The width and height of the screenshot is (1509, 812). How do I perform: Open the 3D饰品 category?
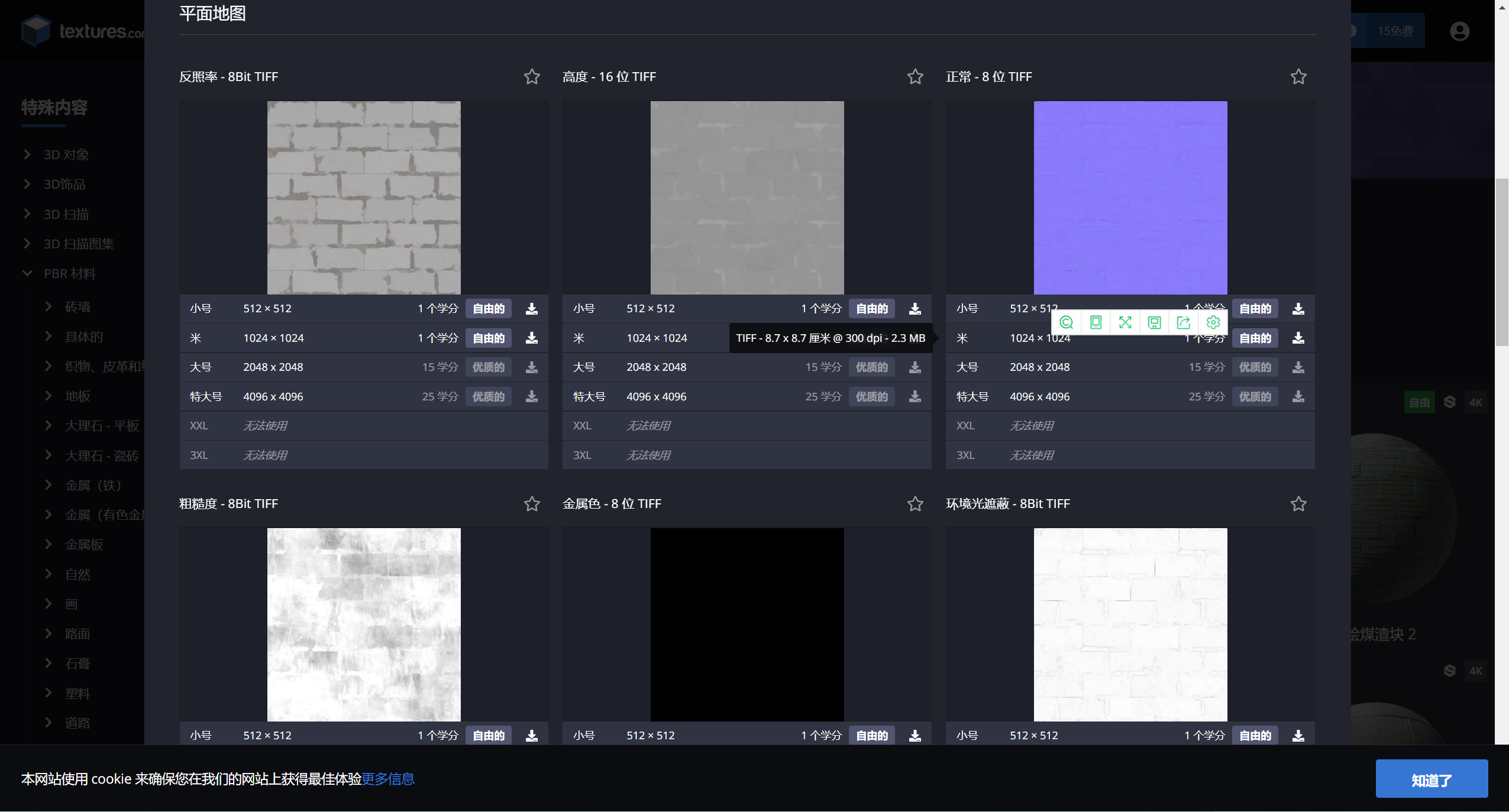pyautogui.click(x=64, y=185)
